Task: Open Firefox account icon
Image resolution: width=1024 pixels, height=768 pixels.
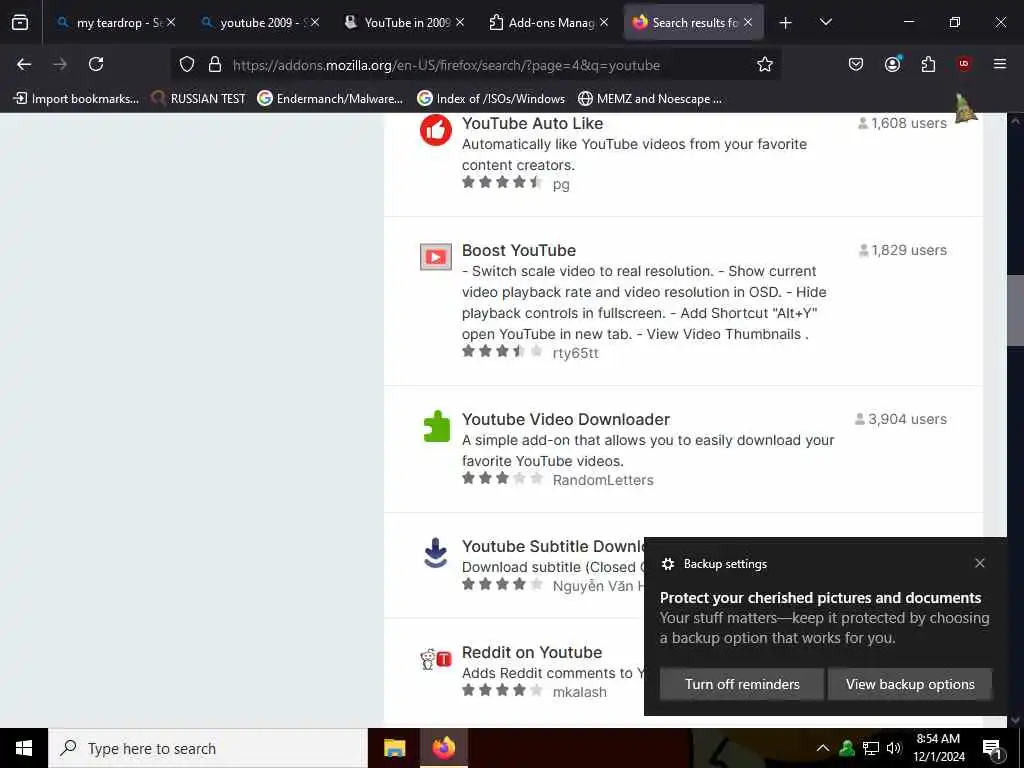Action: (x=892, y=64)
